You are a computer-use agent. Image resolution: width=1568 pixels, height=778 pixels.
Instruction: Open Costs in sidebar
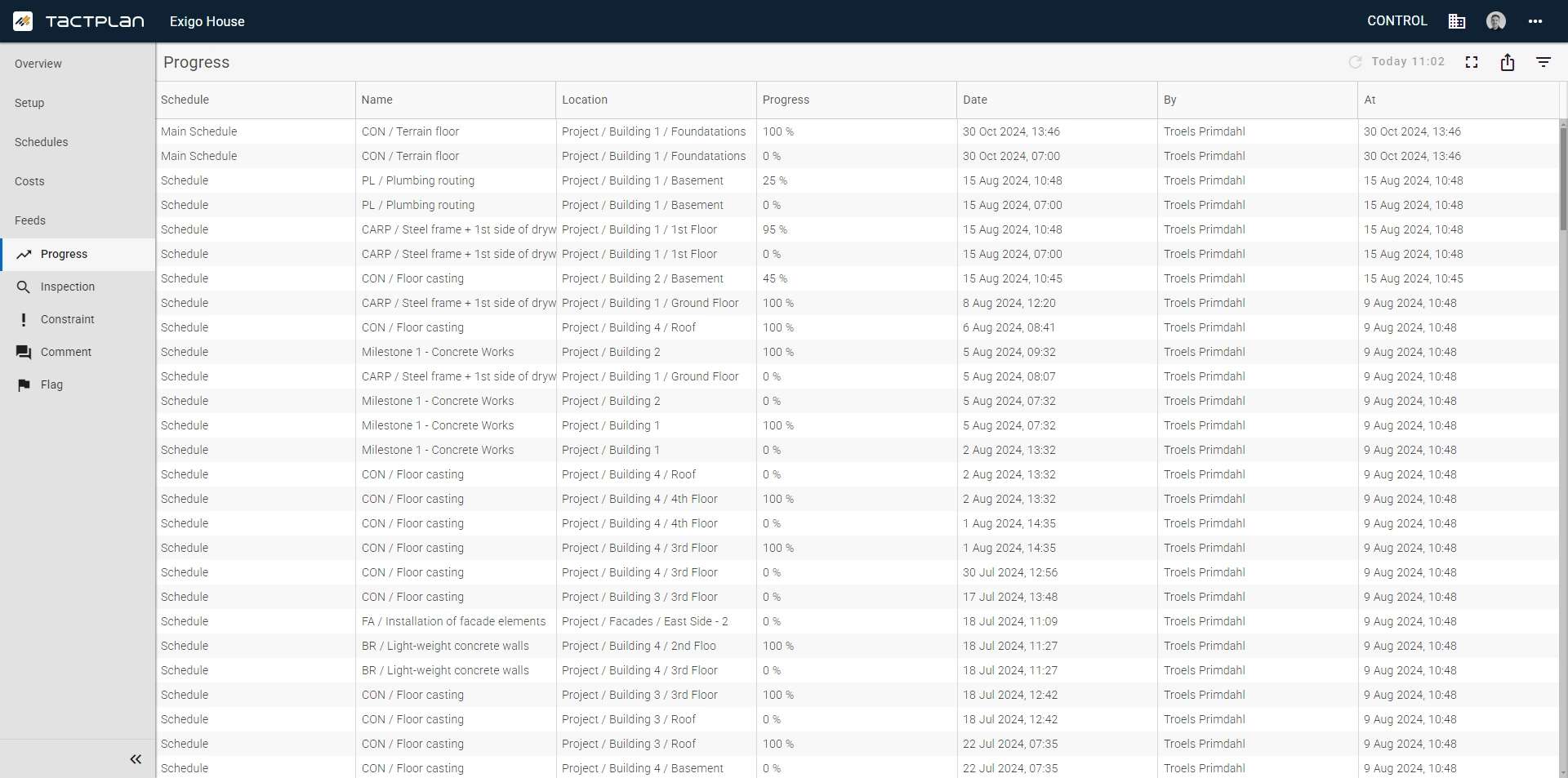tap(29, 181)
